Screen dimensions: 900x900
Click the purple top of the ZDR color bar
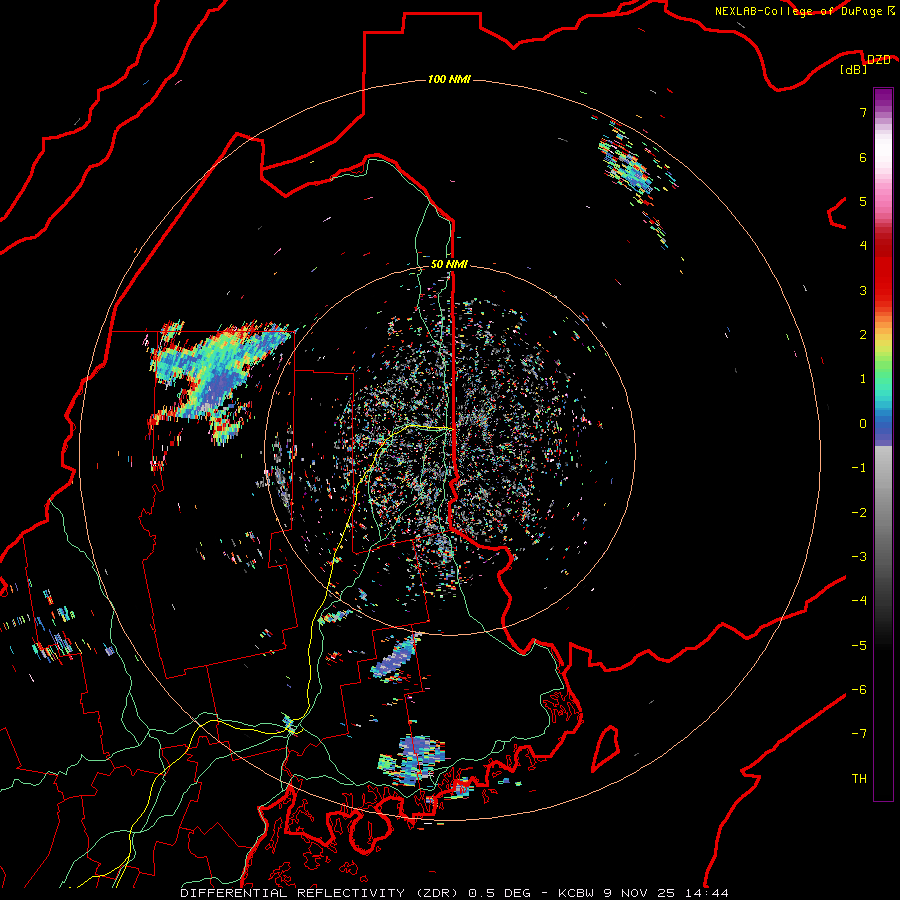coord(883,99)
